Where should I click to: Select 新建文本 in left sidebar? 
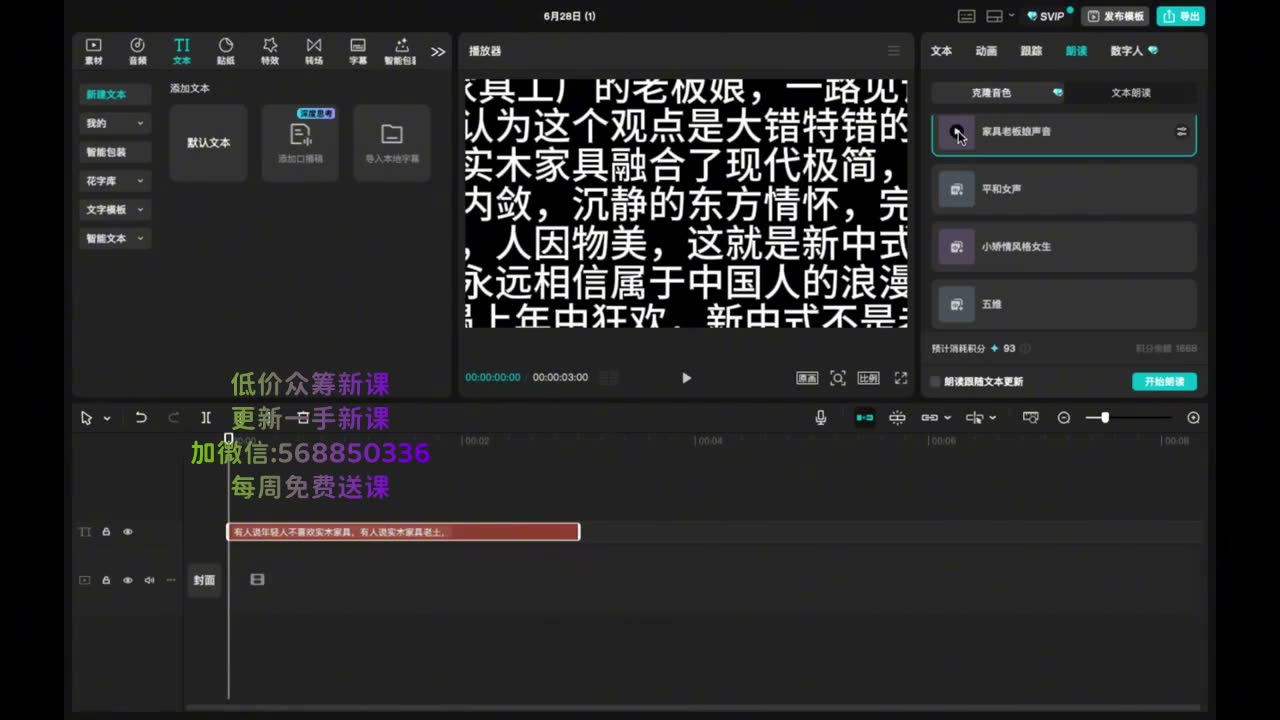tap(115, 94)
